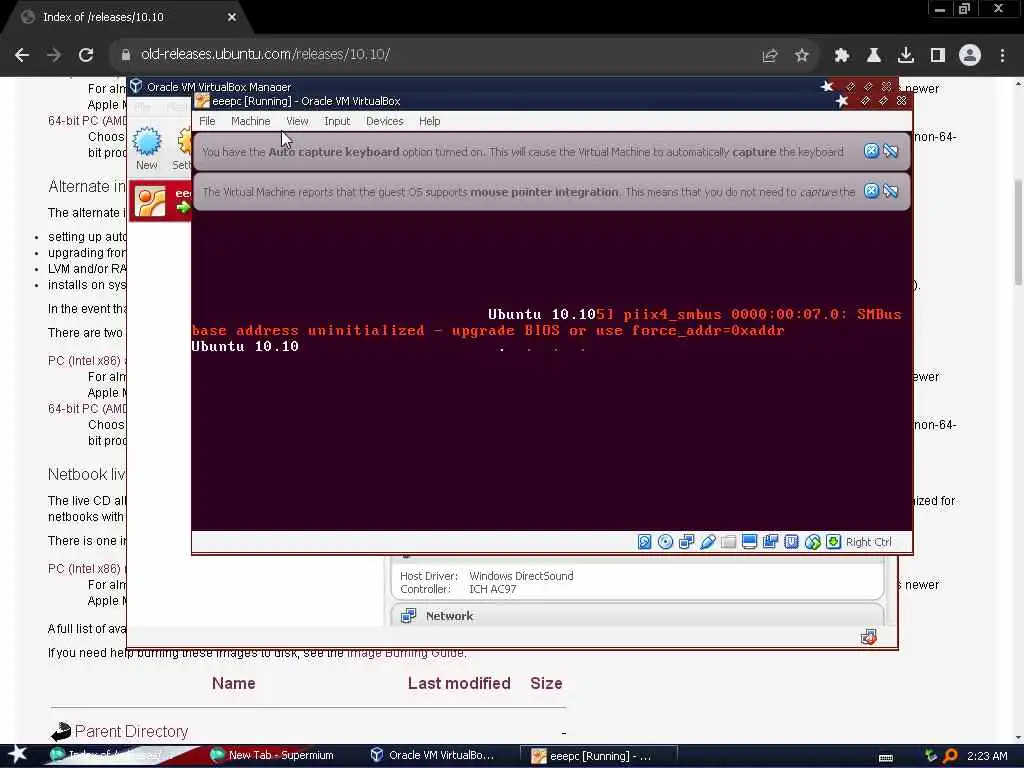Sort listing by Size column
The width and height of the screenshot is (1024, 768).
[546, 683]
